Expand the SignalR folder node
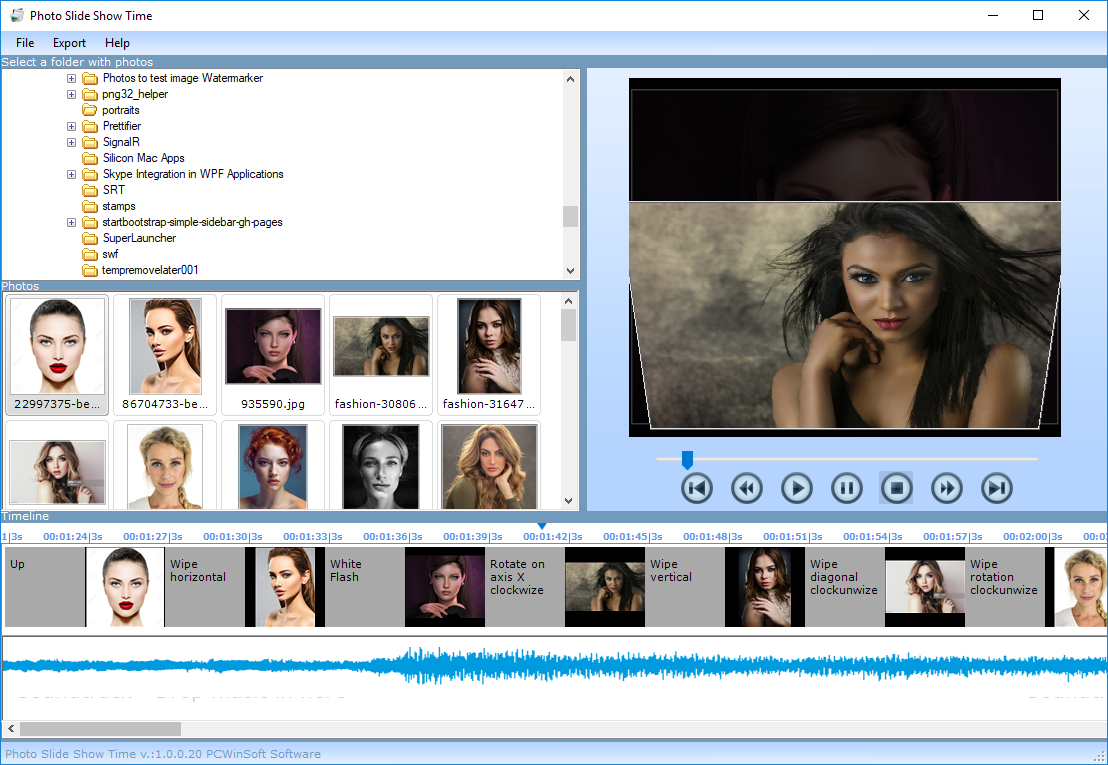The width and height of the screenshot is (1108, 765). [x=72, y=142]
